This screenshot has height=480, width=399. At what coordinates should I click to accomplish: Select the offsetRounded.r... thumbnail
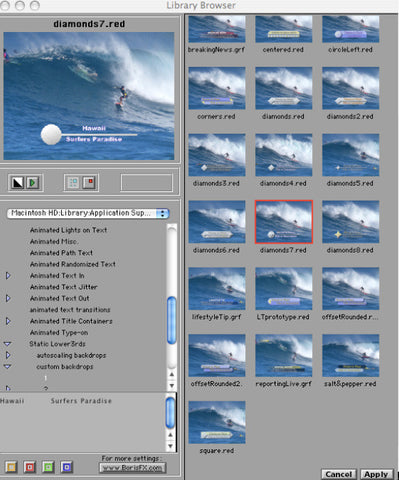(x=351, y=289)
